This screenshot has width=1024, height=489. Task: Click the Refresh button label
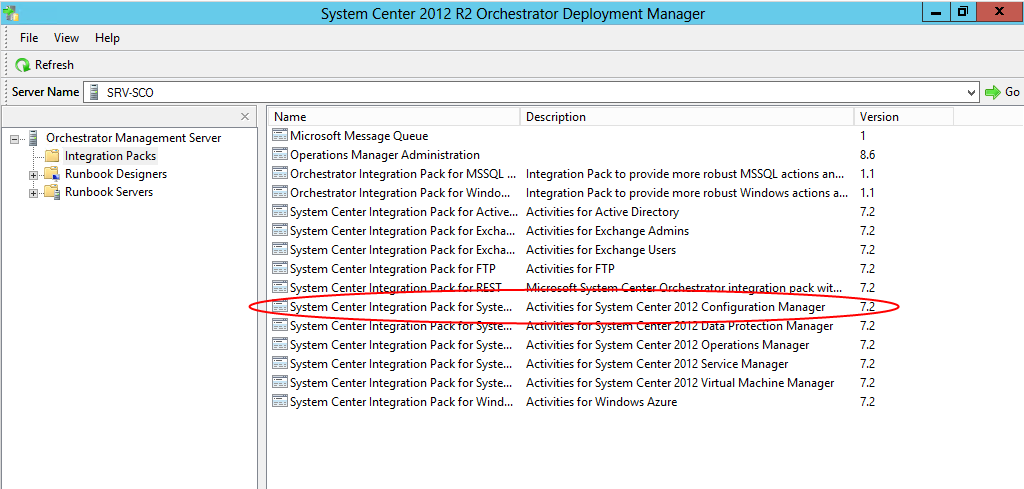54,65
